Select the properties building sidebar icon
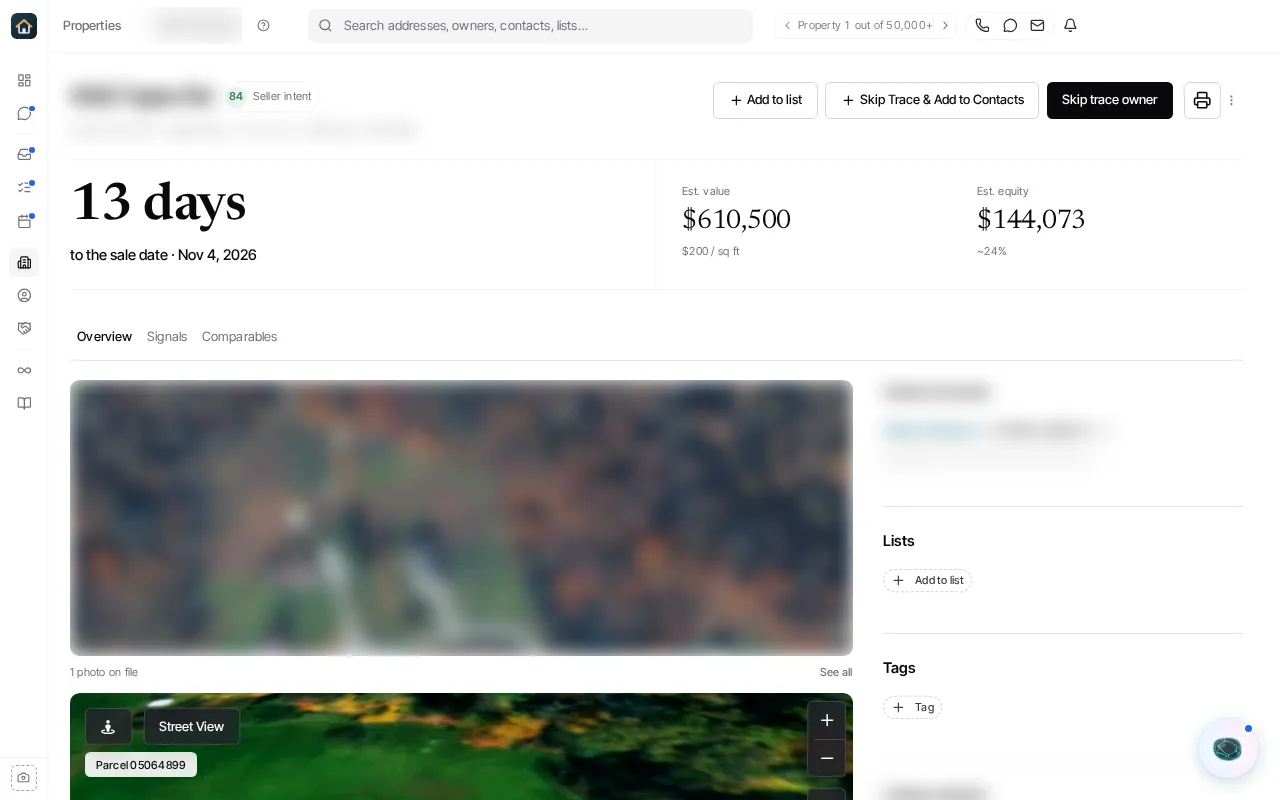 pyautogui.click(x=24, y=262)
